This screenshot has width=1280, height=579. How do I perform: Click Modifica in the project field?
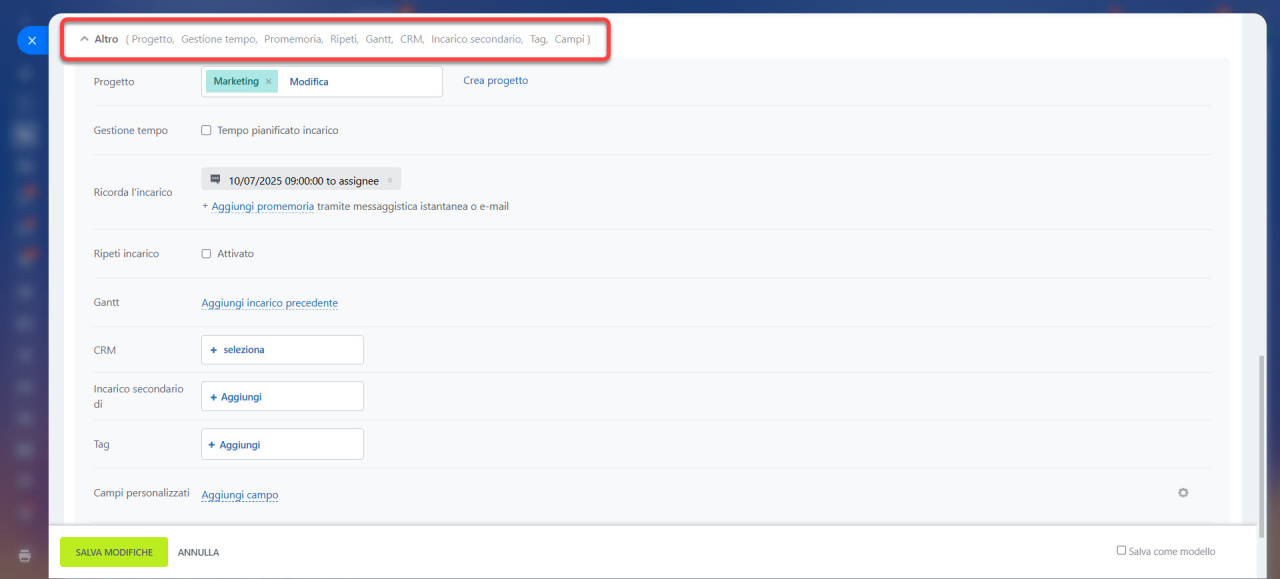(x=309, y=82)
